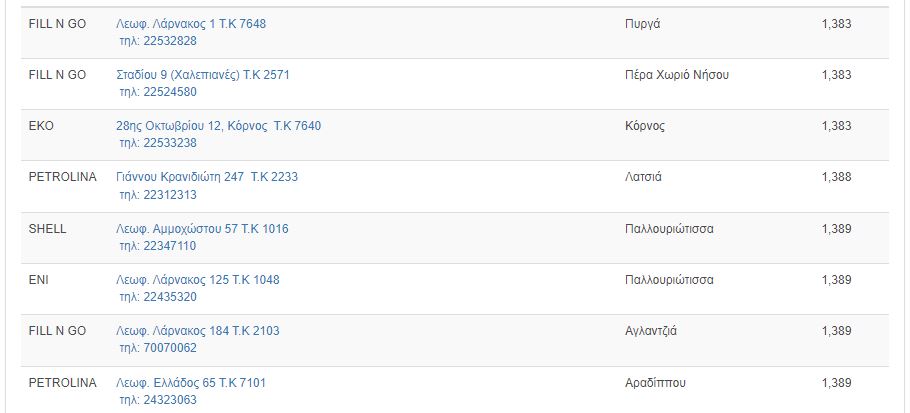Select the SHELL brand cell
The width and height of the screenshot is (910, 413).
point(47,229)
